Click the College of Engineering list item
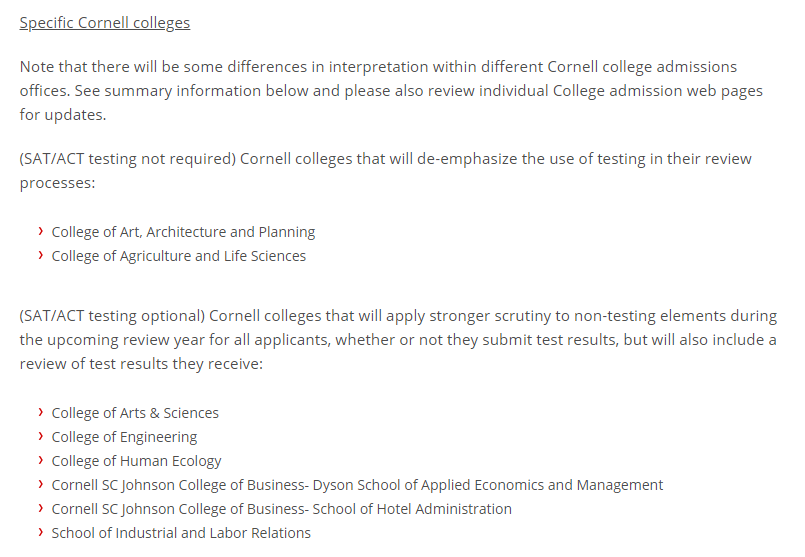This screenshot has height=557, width=805. point(124,437)
